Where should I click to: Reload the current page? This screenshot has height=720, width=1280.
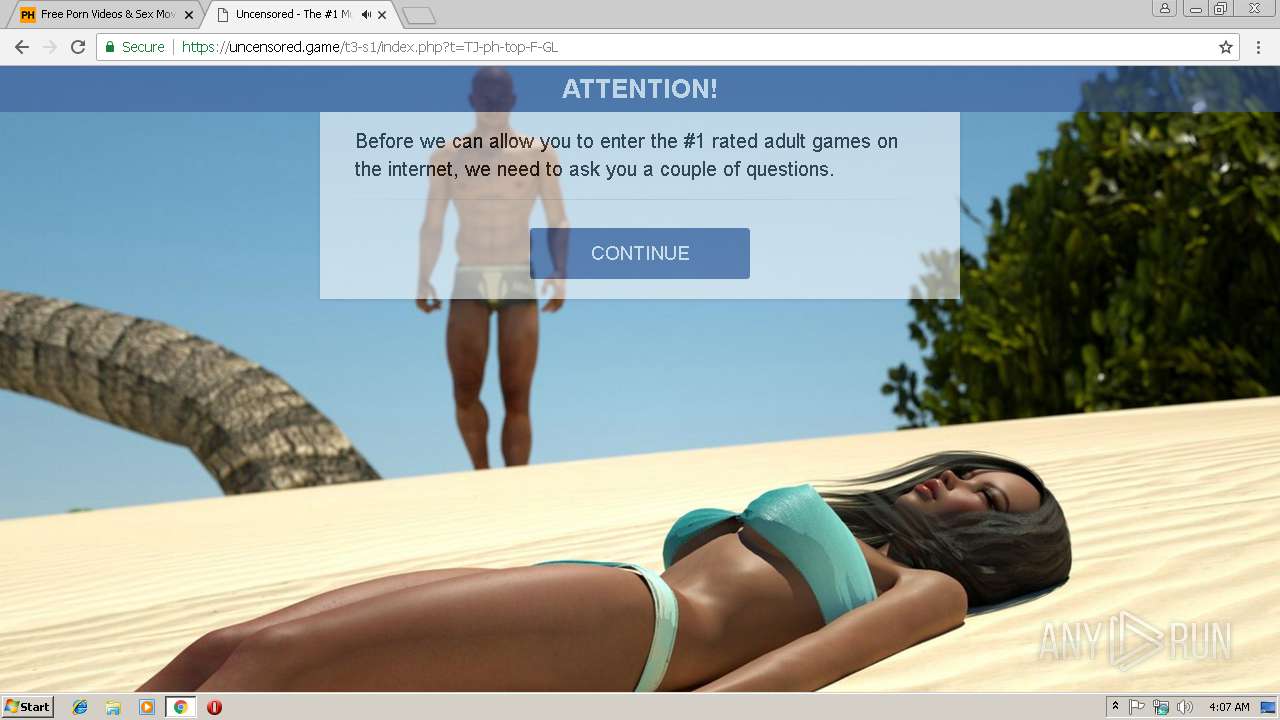point(78,47)
